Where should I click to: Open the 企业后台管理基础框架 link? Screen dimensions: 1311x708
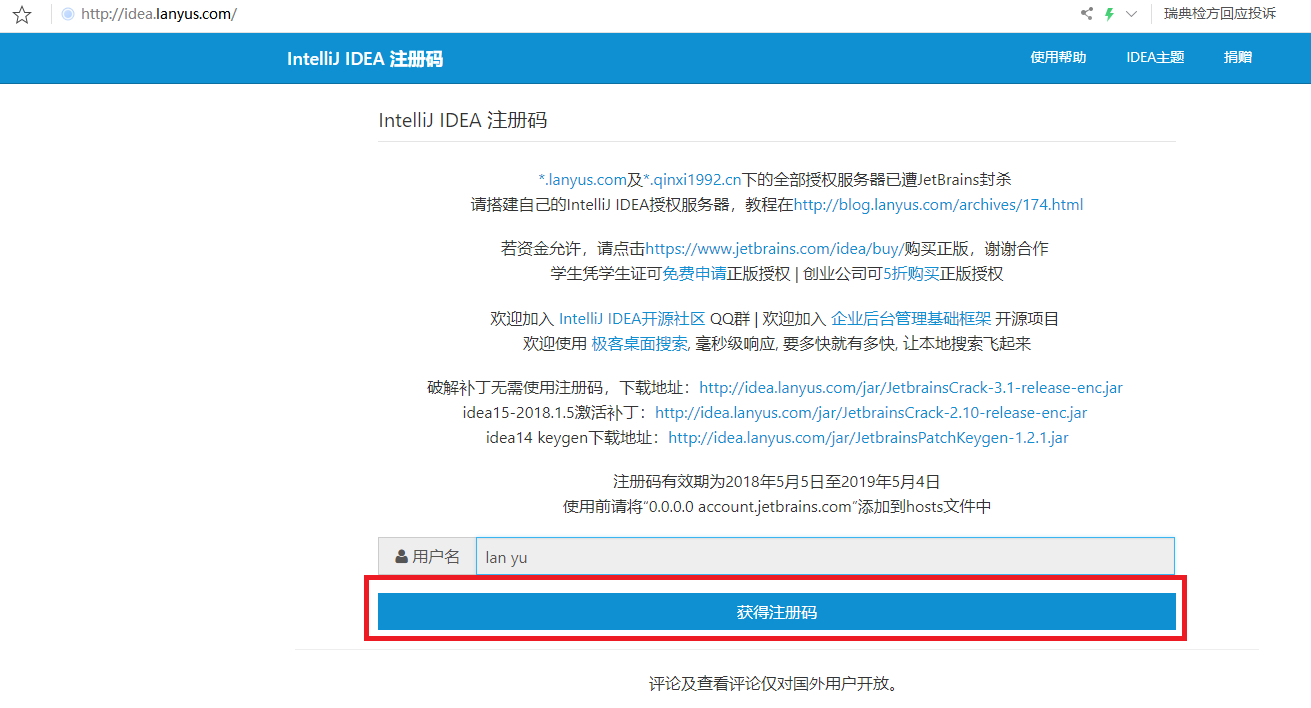pos(911,320)
